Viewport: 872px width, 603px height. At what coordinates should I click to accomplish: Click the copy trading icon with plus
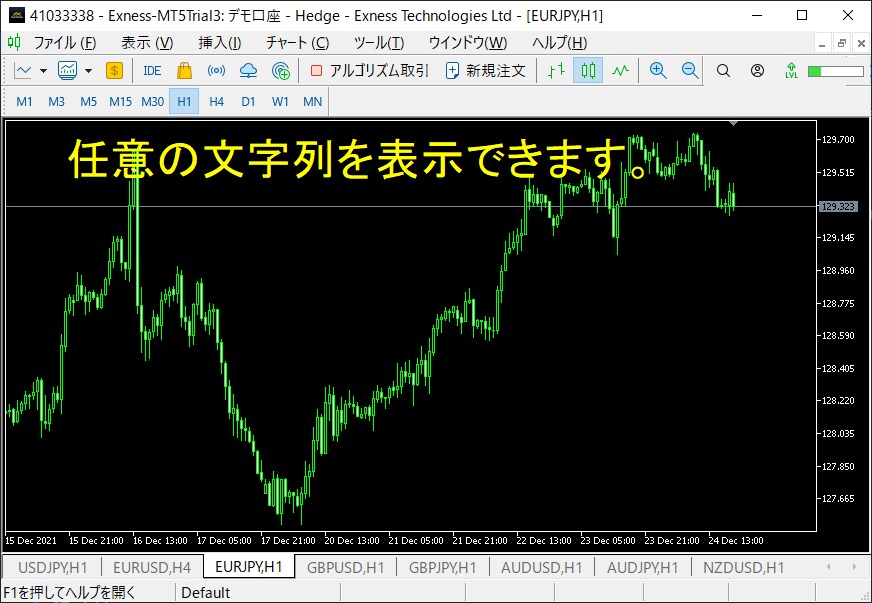click(x=281, y=71)
